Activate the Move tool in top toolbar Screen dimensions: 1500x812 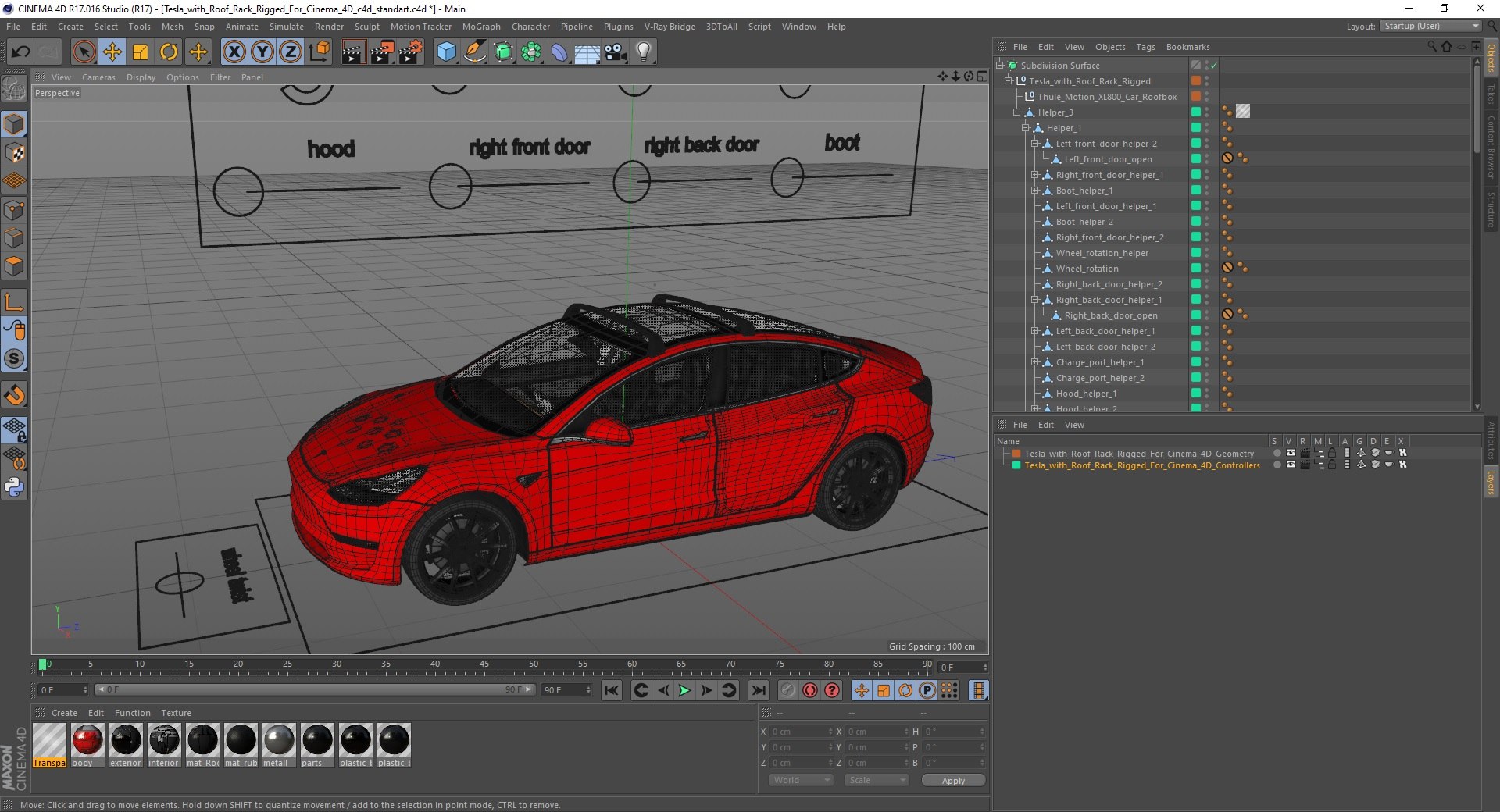[112, 52]
